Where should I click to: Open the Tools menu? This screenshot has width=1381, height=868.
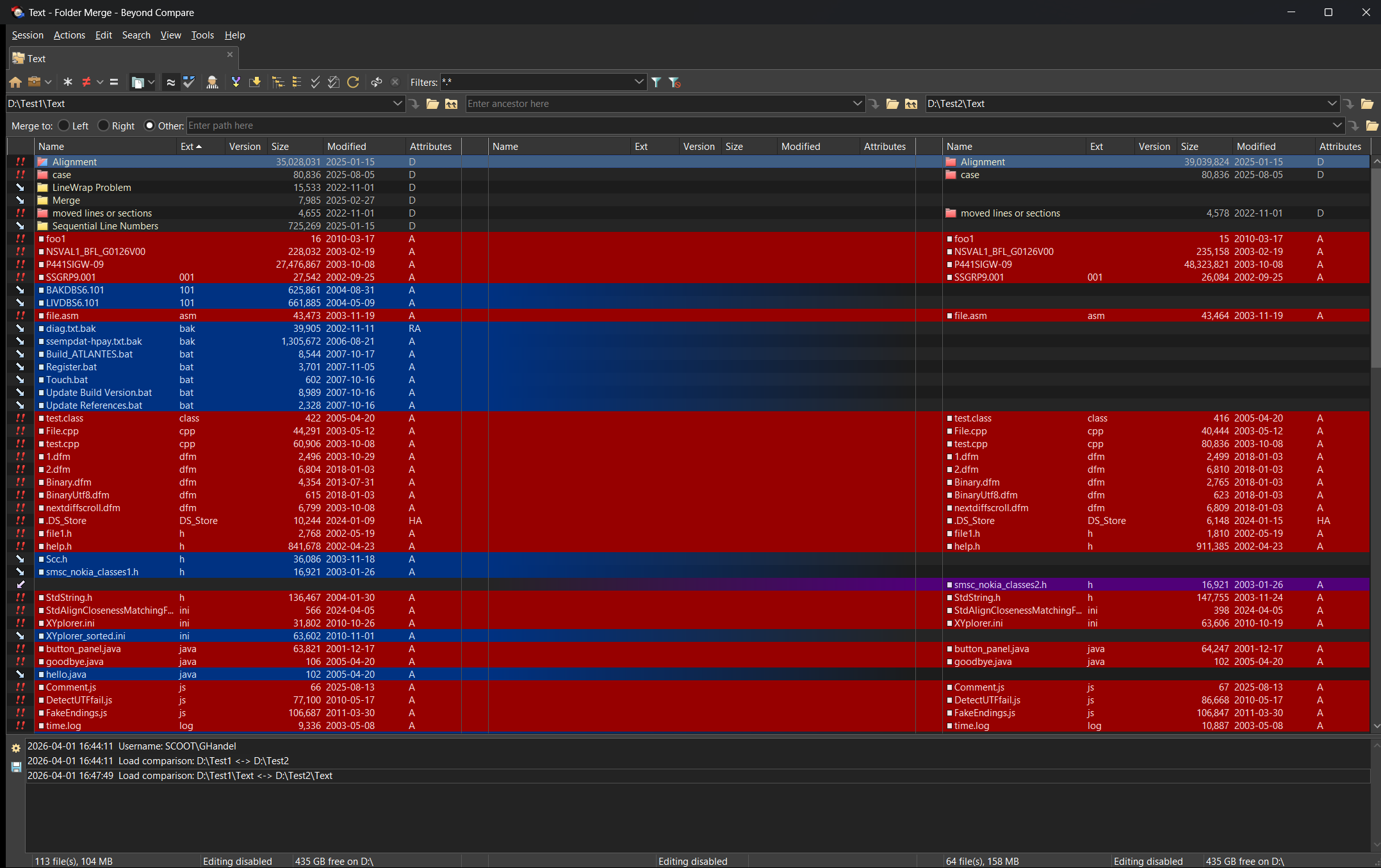tap(202, 35)
